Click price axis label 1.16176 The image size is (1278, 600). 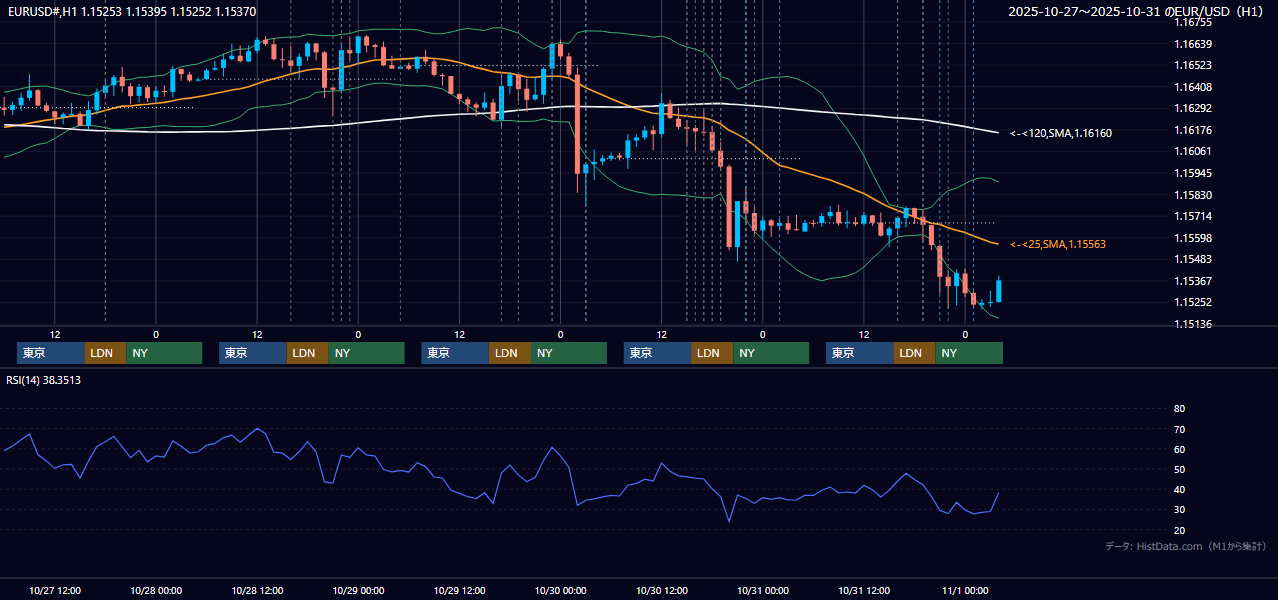pos(1193,130)
